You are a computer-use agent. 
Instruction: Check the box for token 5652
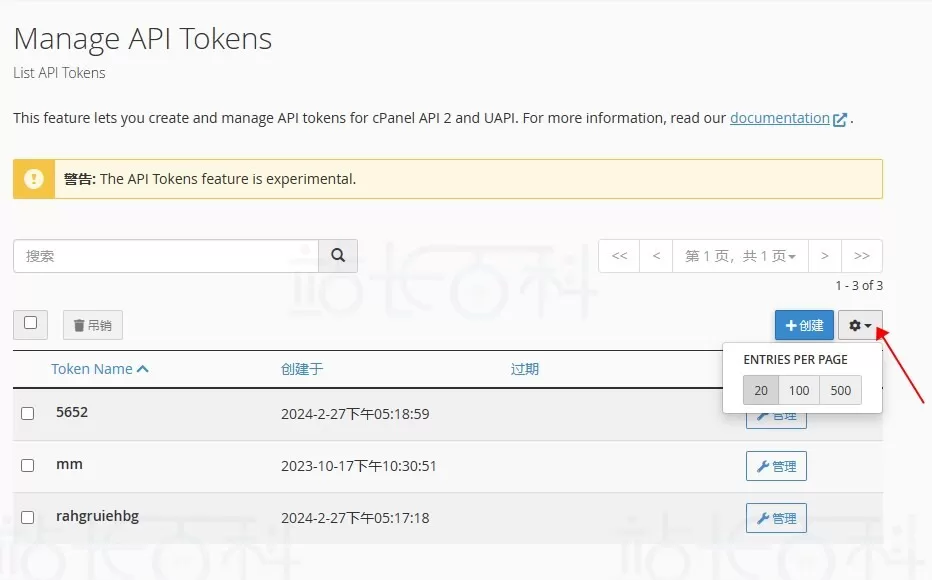click(28, 413)
